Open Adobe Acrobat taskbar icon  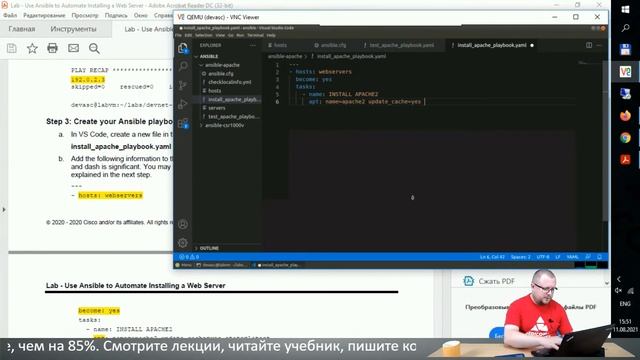coord(625,160)
